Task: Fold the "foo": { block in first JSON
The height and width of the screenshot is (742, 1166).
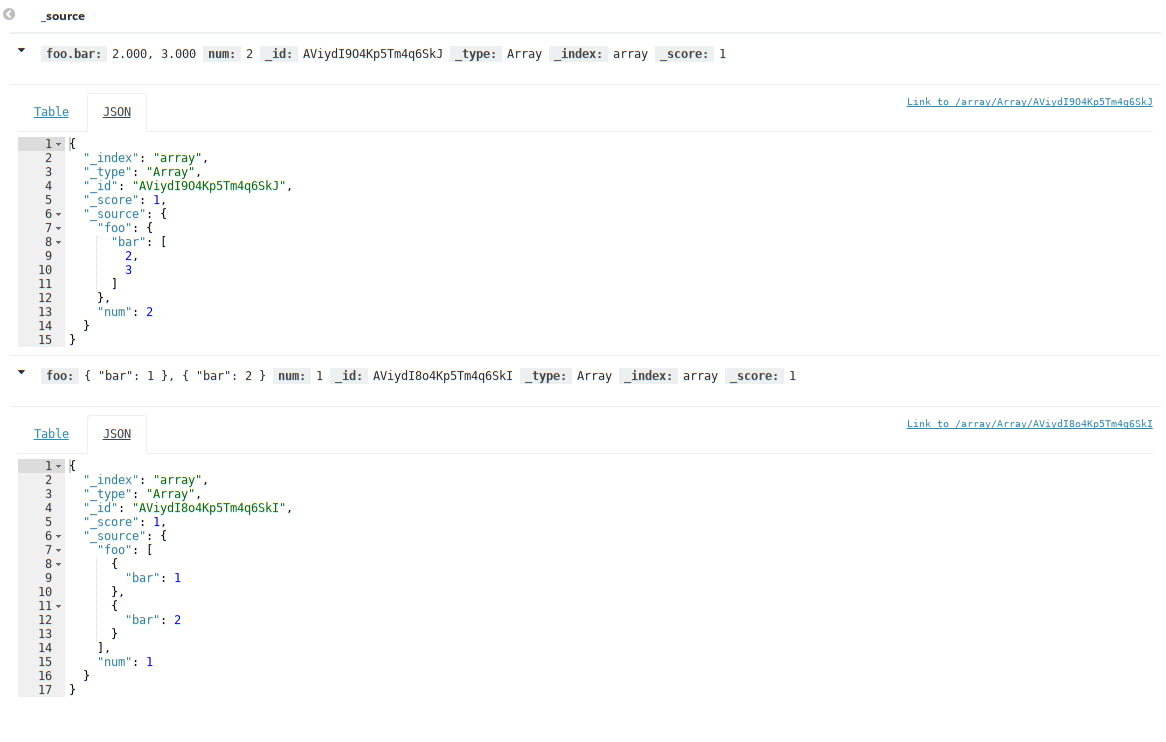Action: pyautogui.click(x=59, y=228)
